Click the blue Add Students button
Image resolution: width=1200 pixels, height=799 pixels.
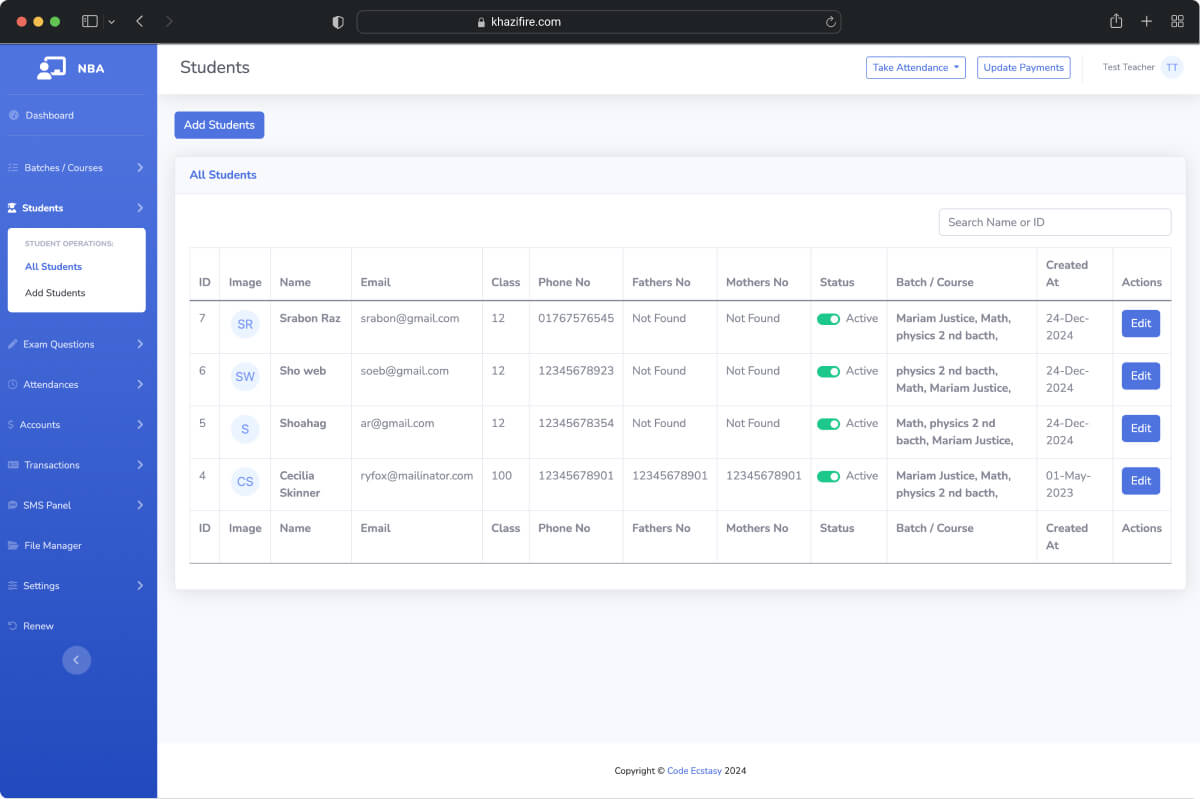coord(219,125)
